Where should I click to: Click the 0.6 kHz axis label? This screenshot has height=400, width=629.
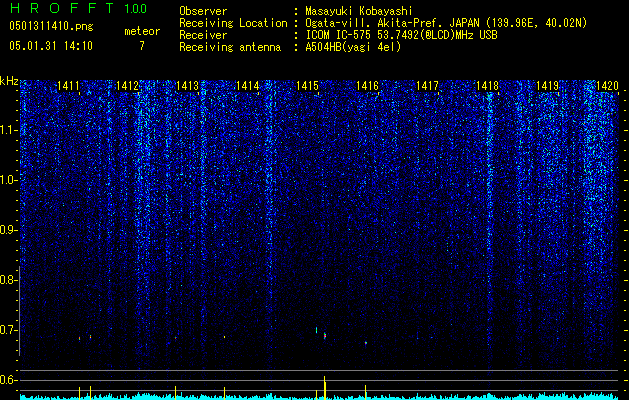click(7, 380)
